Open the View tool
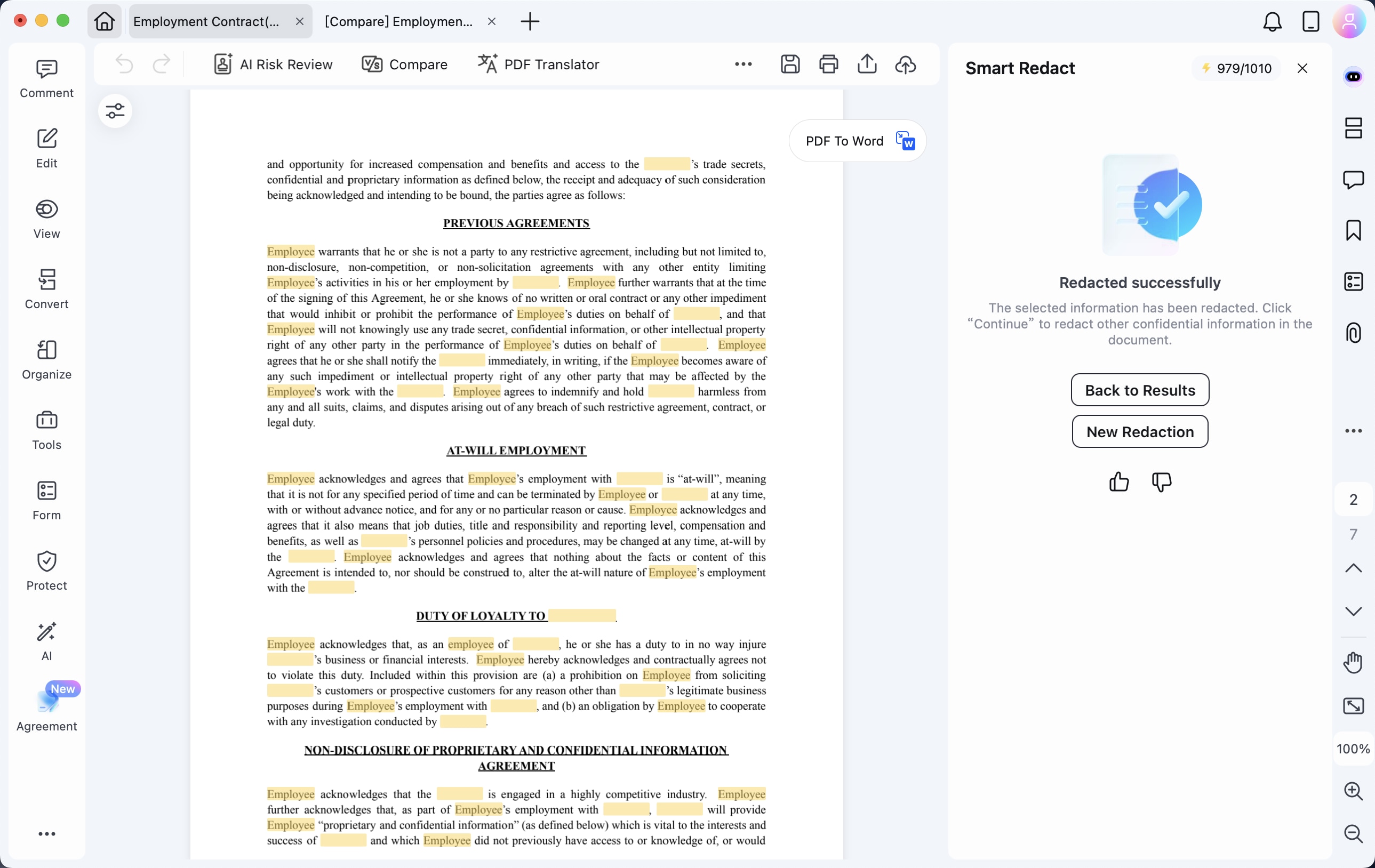The height and width of the screenshot is (868, 1375). coord(46,219)
